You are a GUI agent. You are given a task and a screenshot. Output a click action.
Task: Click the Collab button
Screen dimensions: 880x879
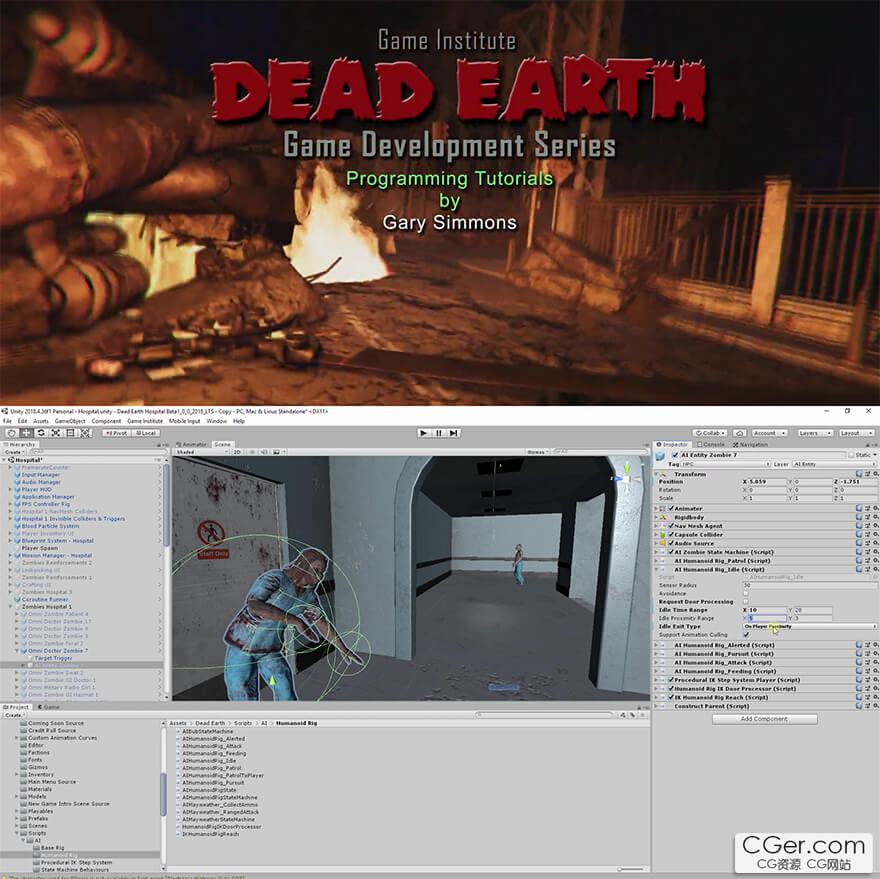pyautogui.click(x=710, y=433)
